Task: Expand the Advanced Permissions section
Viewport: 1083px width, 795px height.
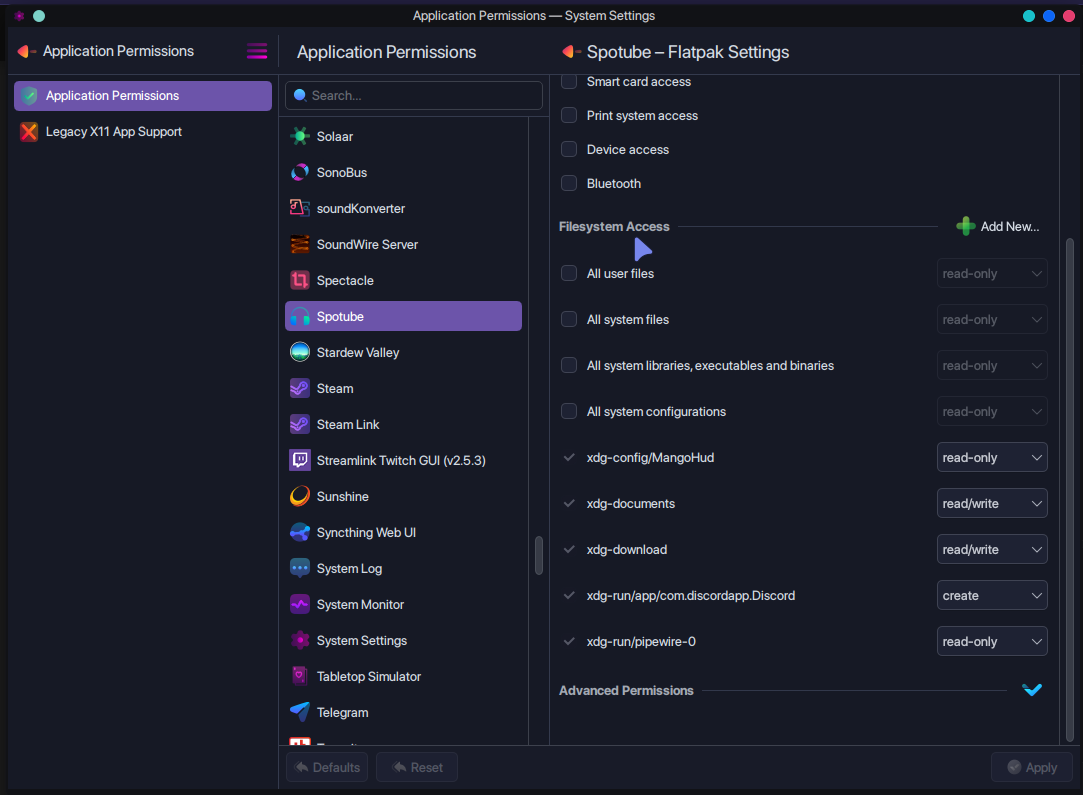Action: point(1032,690)
